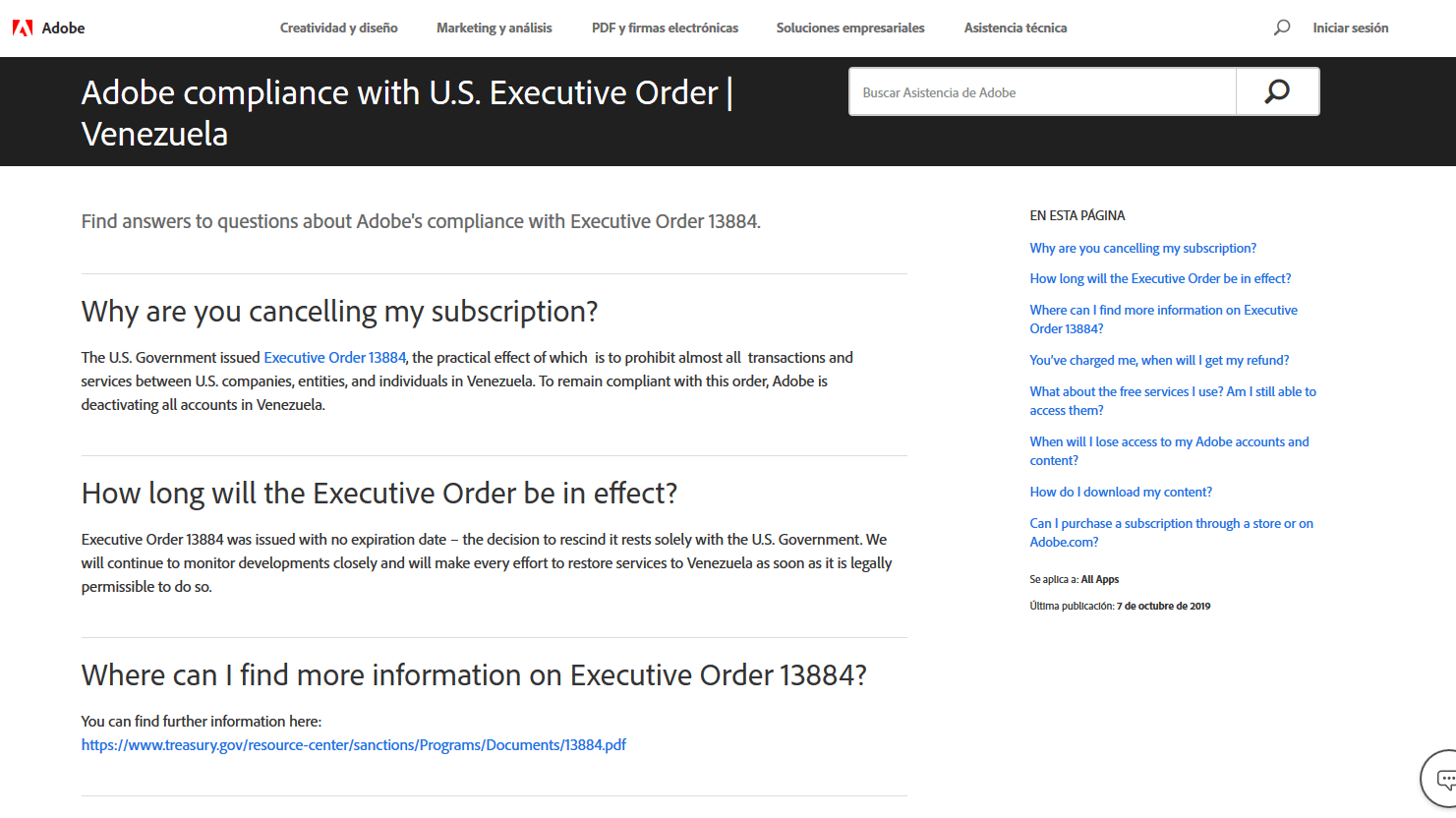This screenshot has height=818, width=1456.
Task: Click the search button beside Buscar Asistencia field
Action: point(1277,91)
